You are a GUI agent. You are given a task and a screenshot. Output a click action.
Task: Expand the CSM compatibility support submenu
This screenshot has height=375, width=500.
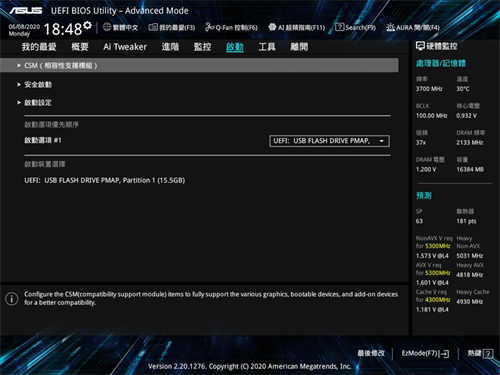coord(199,66)
